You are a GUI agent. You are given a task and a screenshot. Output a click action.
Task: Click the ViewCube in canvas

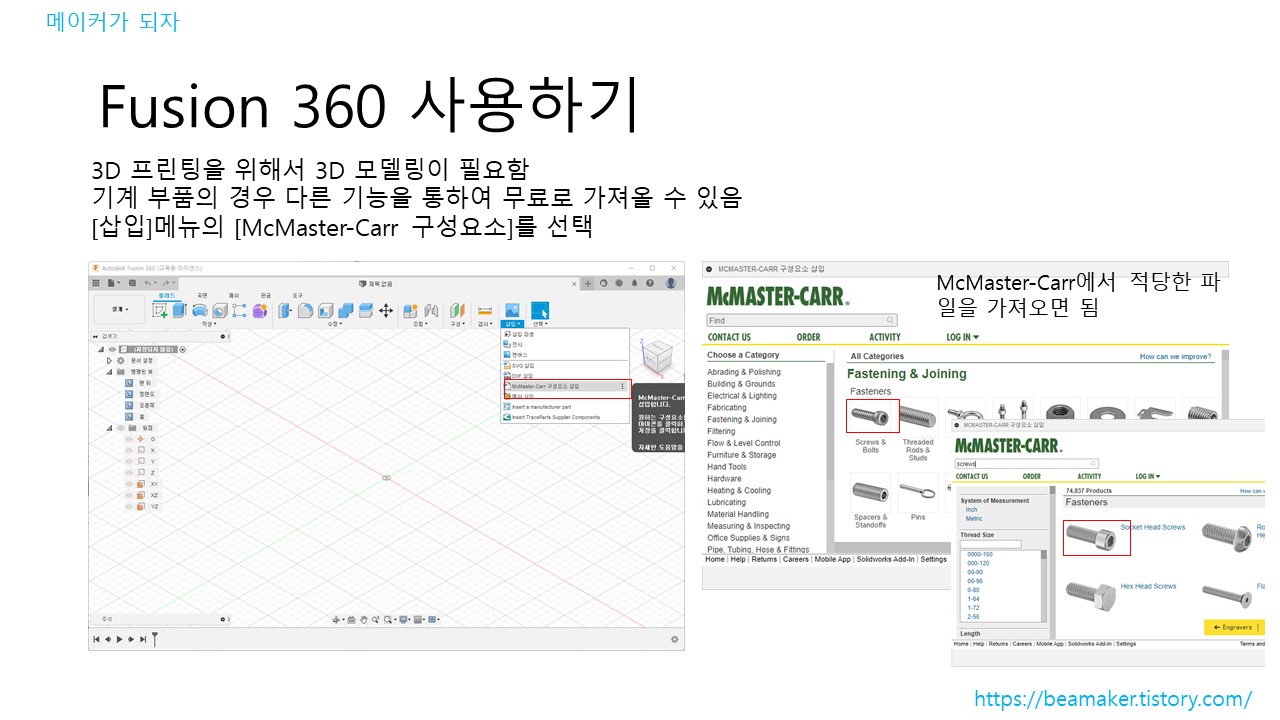point(656,357)
